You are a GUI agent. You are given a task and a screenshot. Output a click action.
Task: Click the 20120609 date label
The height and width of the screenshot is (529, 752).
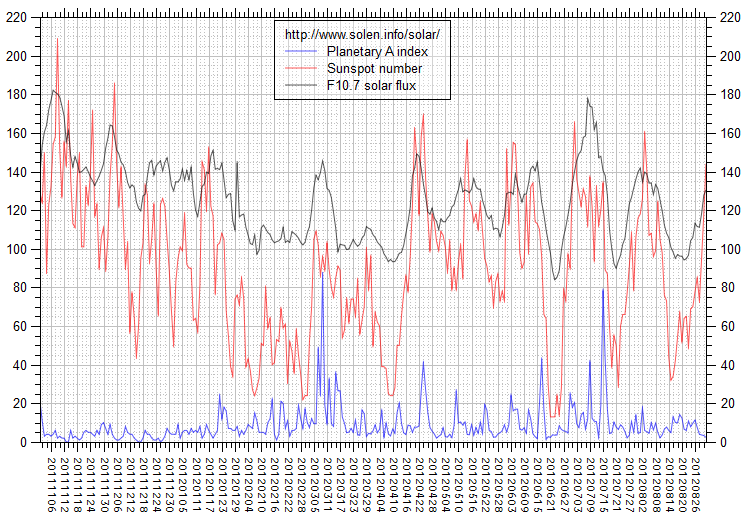click(x=525, y=485)
